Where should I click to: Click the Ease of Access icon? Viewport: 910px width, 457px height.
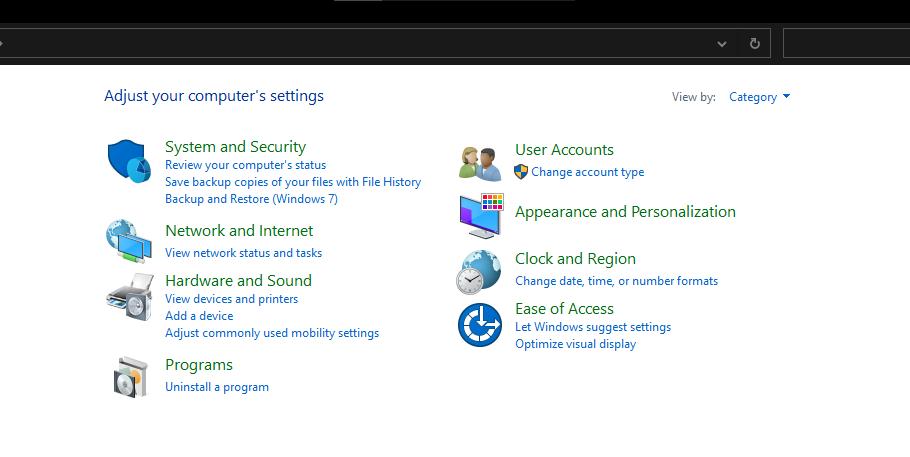pyautogui.click(x=479, y=325)
